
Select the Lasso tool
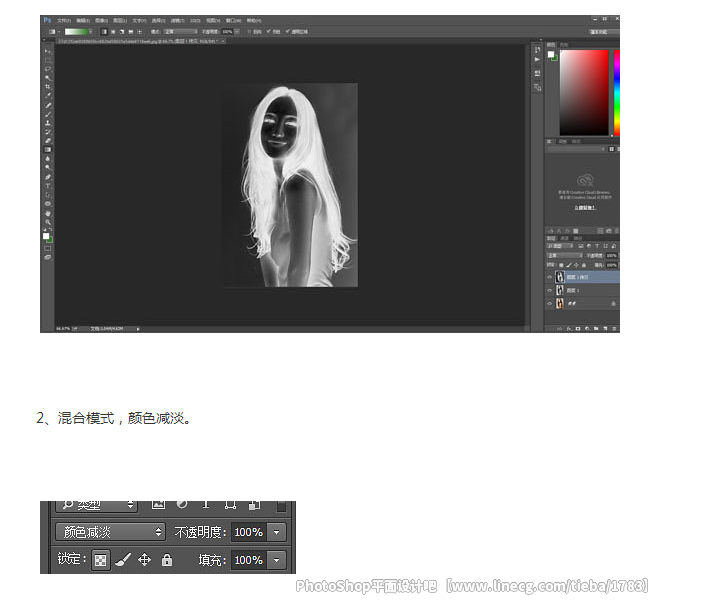[x=48, y=69]
